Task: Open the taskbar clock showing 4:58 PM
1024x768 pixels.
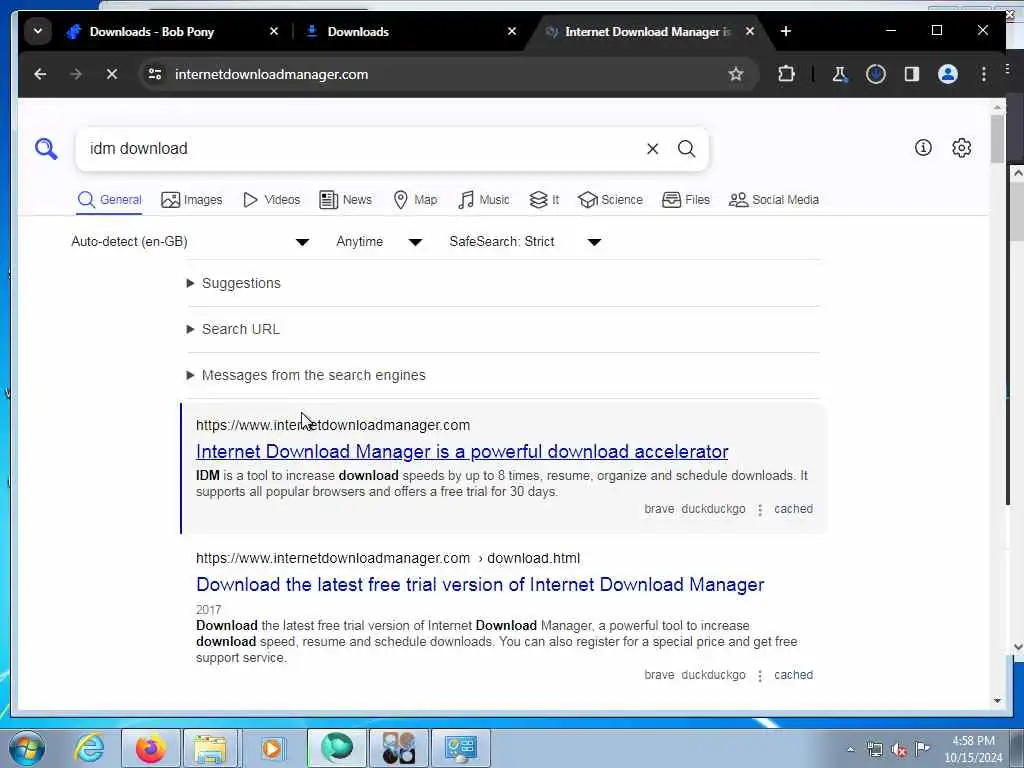Action: 973,749
